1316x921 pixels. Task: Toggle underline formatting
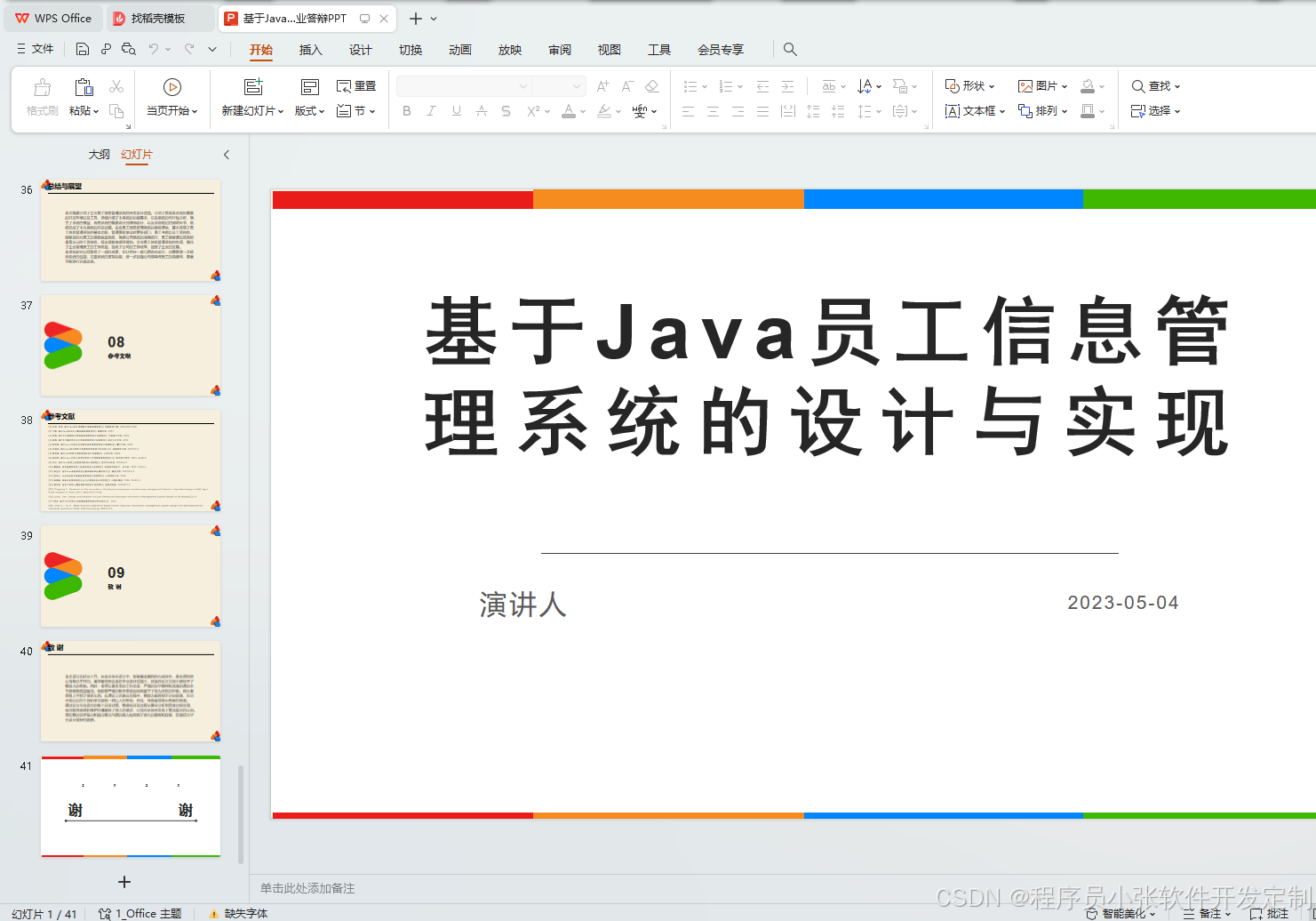[x=456, y=111]
